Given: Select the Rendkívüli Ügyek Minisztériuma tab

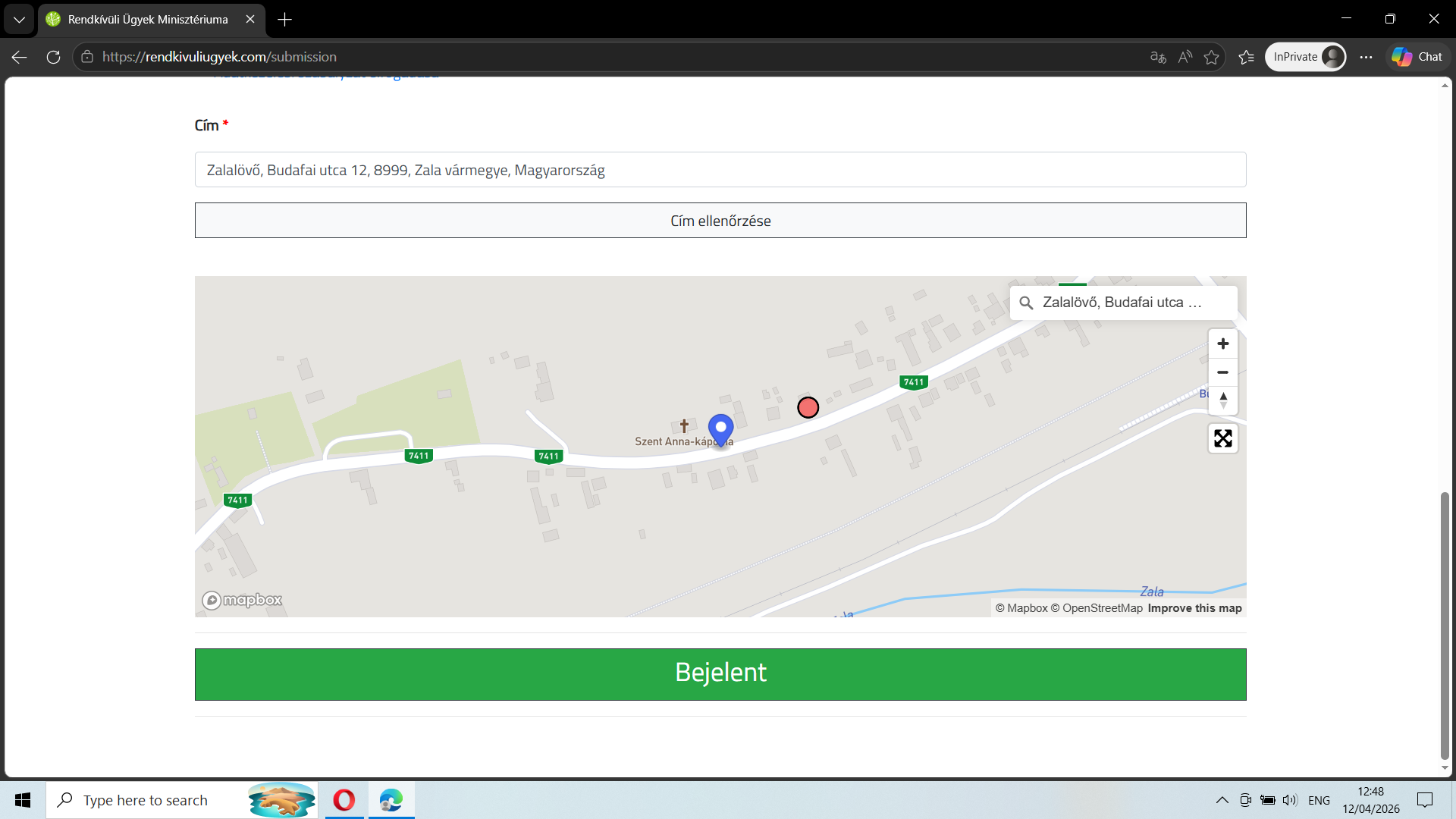Looking at the screenshot, I should (148, 20).
